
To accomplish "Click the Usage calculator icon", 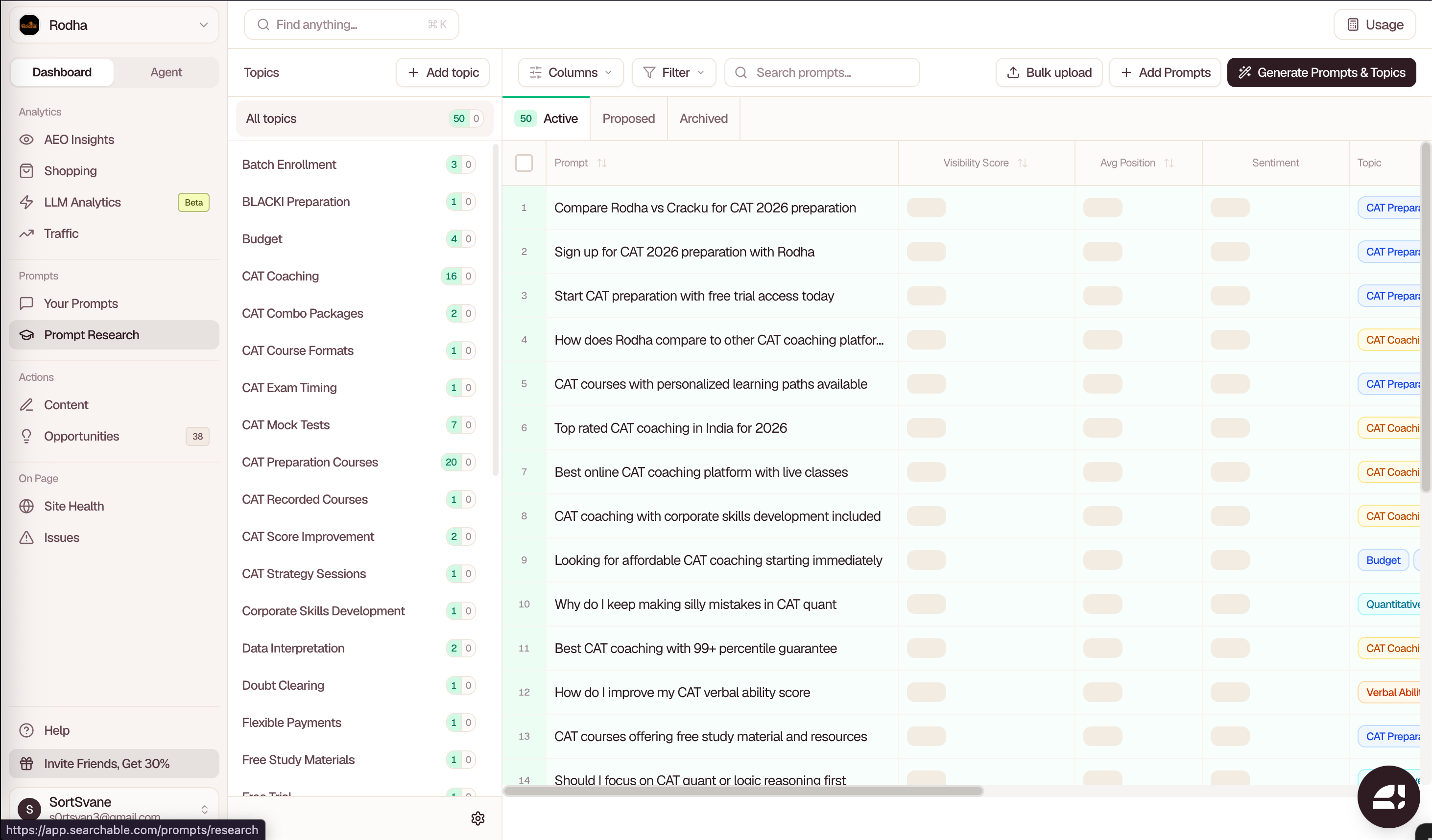I will (1353, 25).
